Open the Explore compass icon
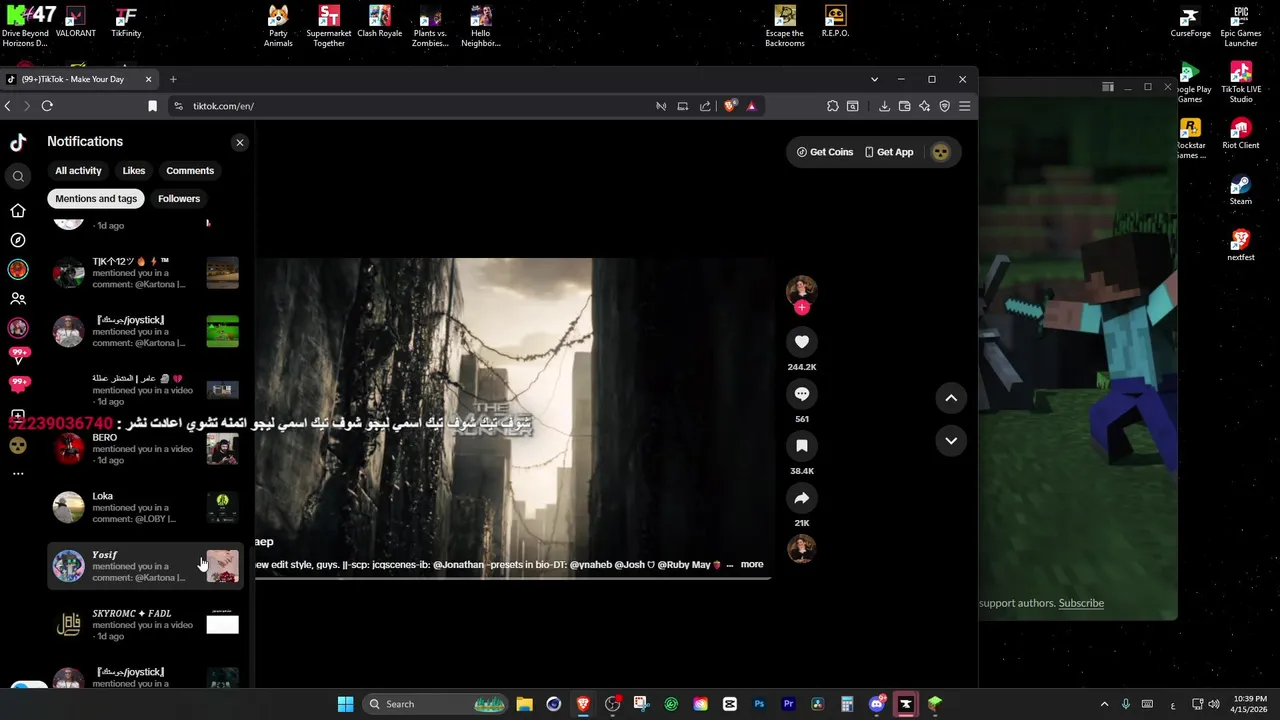Screen dimensions: 1280x720 click(x=18, y=240)
